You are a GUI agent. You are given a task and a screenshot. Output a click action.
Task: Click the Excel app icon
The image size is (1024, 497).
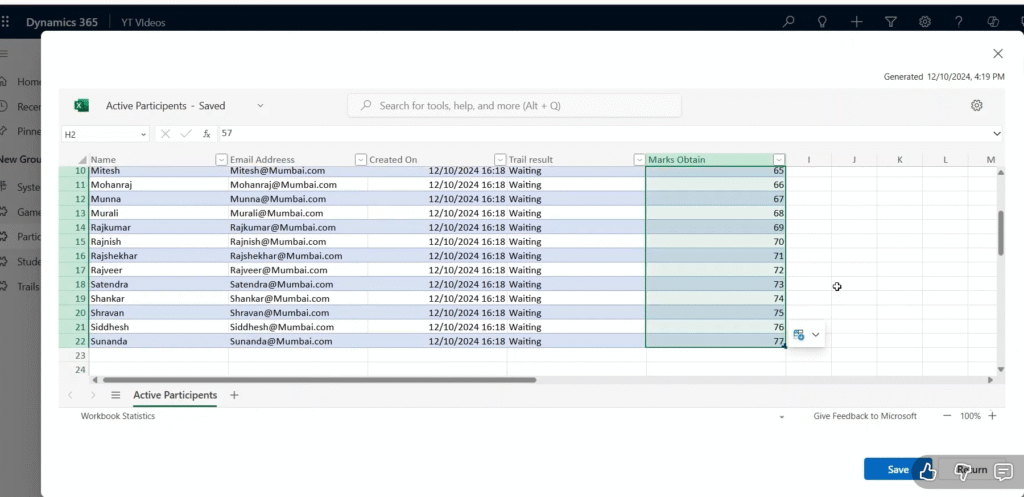click(82, 105)
